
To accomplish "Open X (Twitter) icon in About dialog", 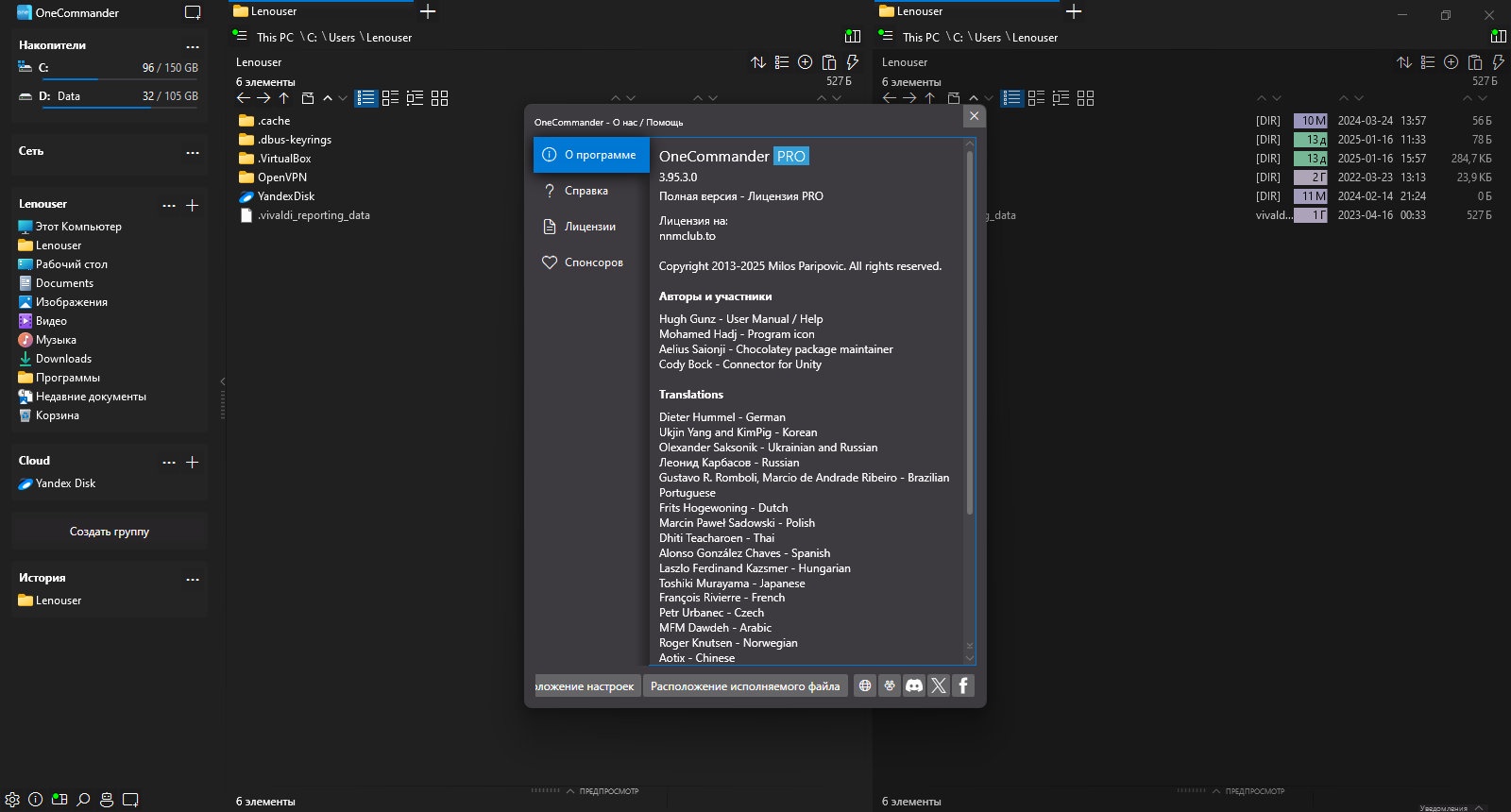I will click(939, 685).
